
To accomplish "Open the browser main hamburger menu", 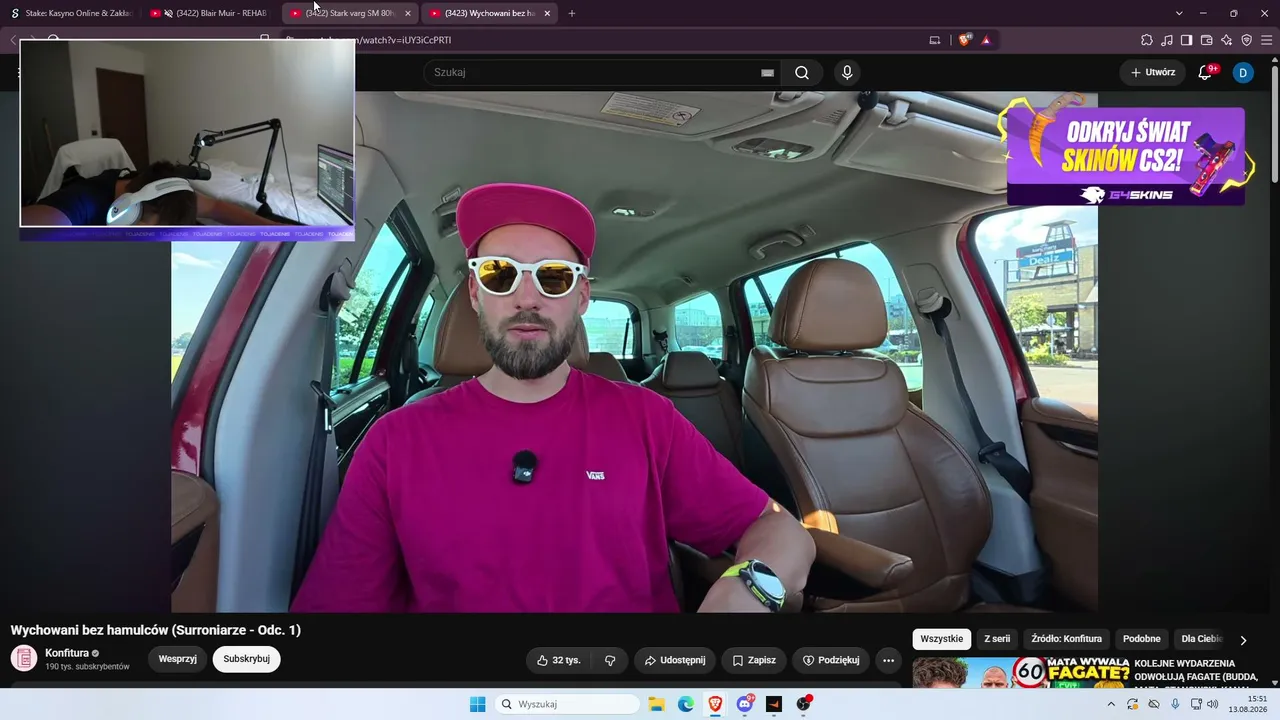I will 1267,40.
